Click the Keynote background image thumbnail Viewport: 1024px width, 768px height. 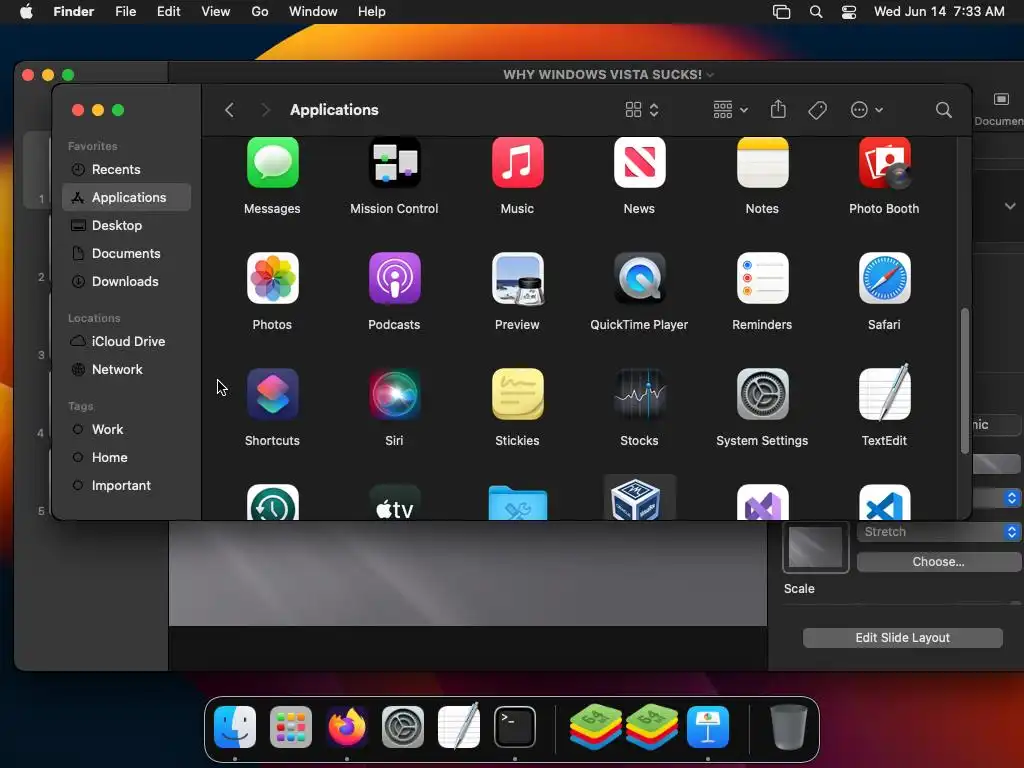(816, 547)
